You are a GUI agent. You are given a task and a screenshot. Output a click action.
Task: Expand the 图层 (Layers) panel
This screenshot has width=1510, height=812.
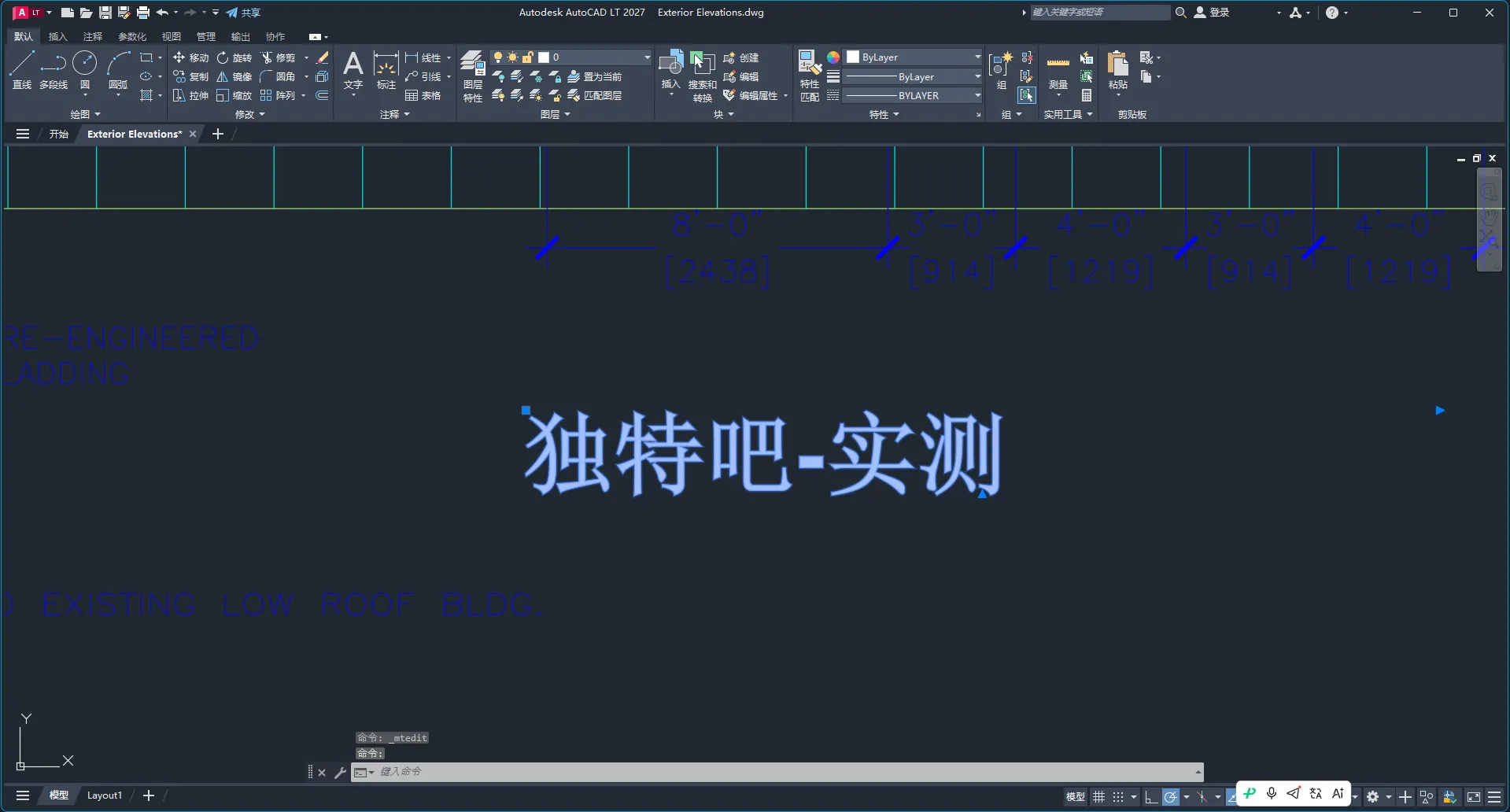click(556, 114)
